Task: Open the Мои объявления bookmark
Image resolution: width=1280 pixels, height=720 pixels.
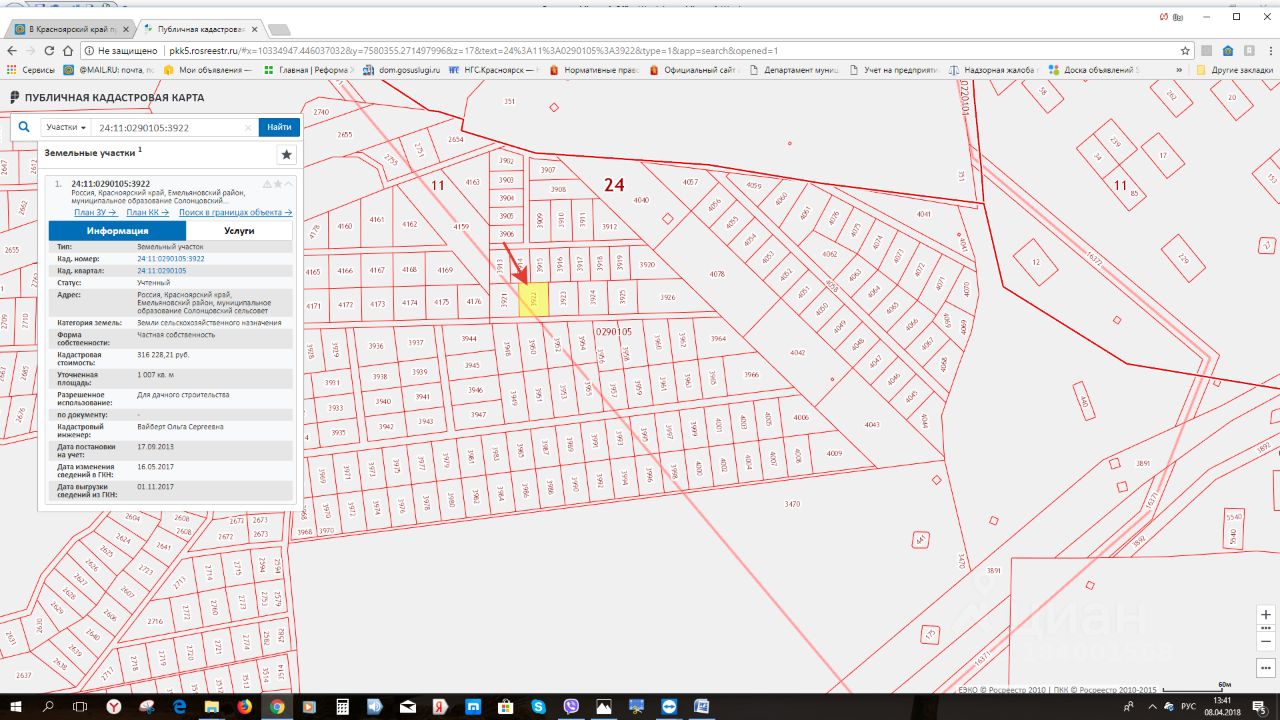Action: (x=207, y=70)
